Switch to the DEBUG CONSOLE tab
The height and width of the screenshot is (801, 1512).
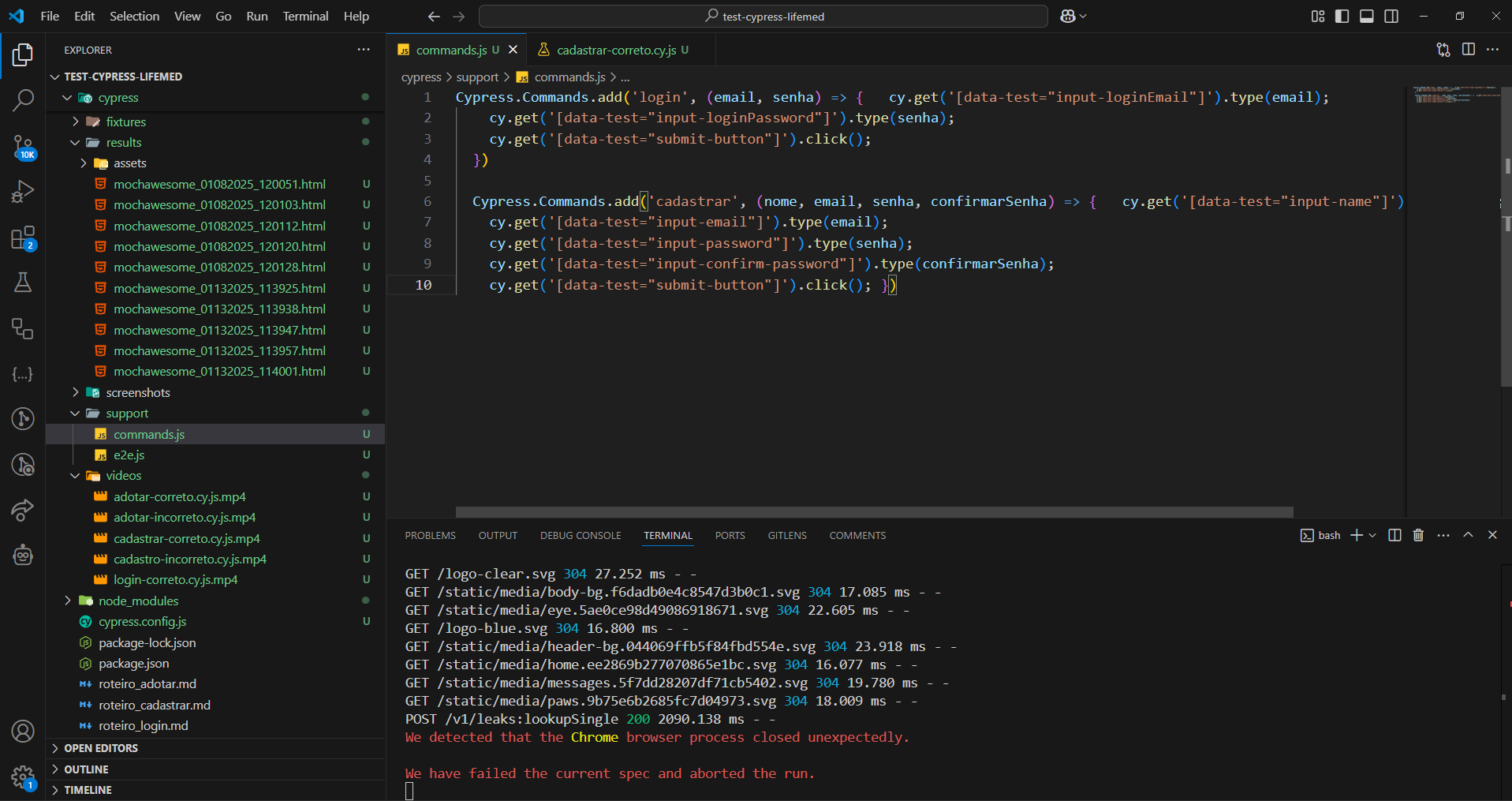[581, 536]
